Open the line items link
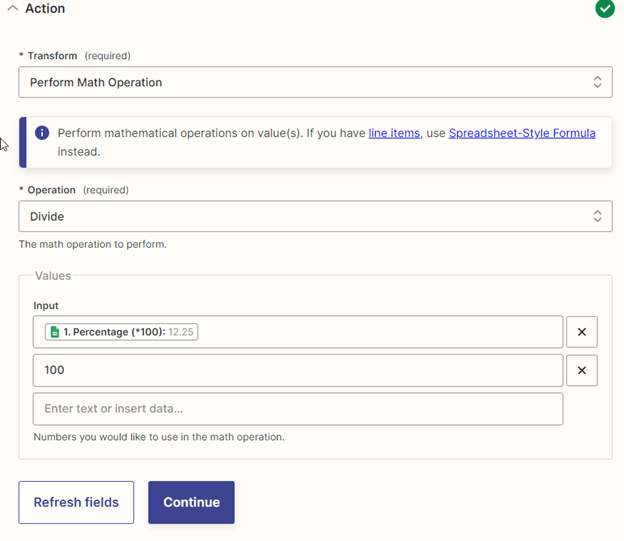This screenshot has height=541, width=624. pos(394,133)
